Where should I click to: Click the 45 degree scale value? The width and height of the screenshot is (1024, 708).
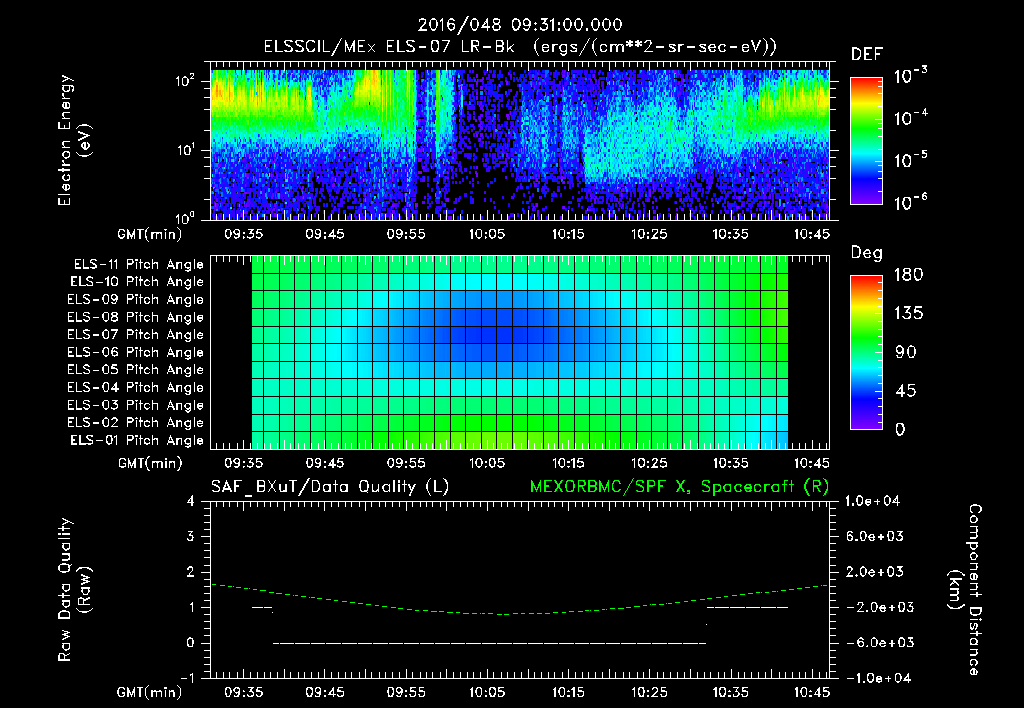906,391
